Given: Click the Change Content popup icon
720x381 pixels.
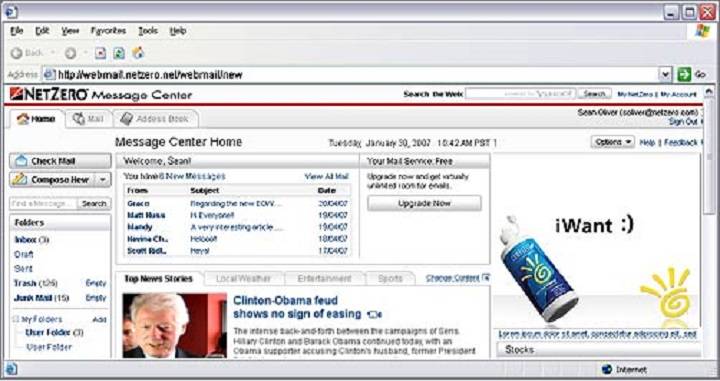Looking at the screenshot, I should 486,278.
